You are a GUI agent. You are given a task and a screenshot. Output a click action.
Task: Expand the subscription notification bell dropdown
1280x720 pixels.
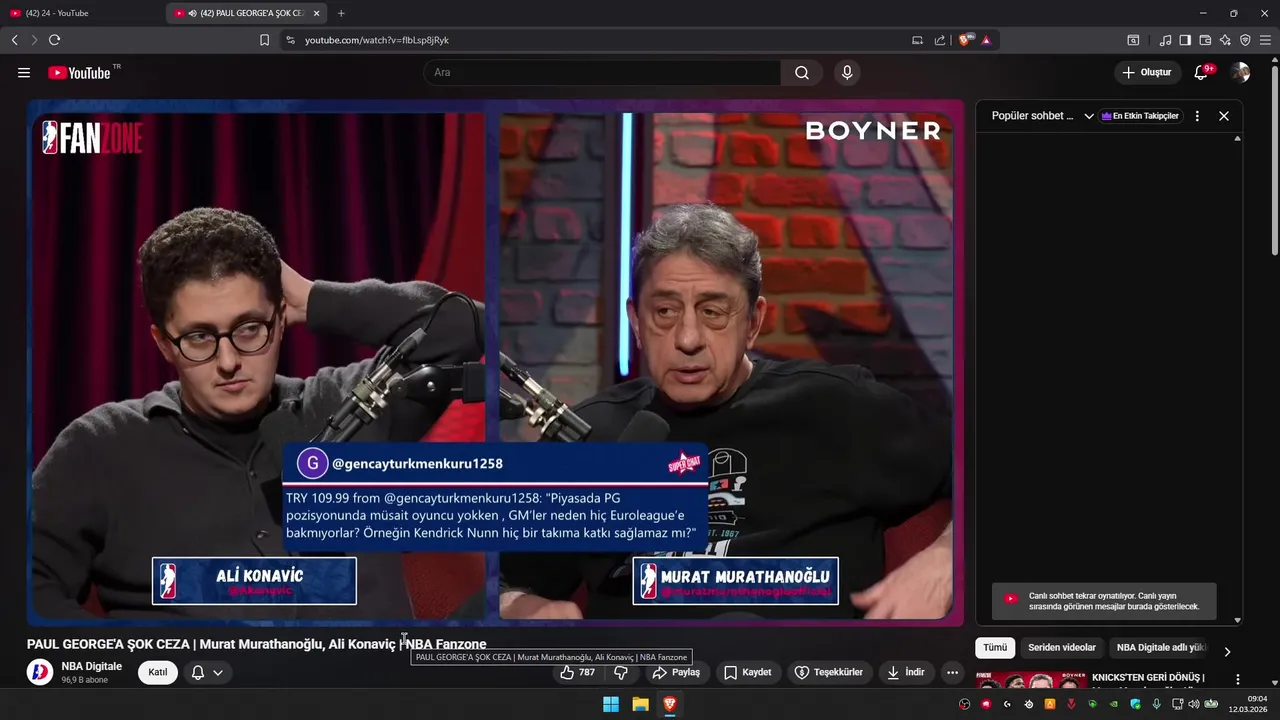coord(207,672)
